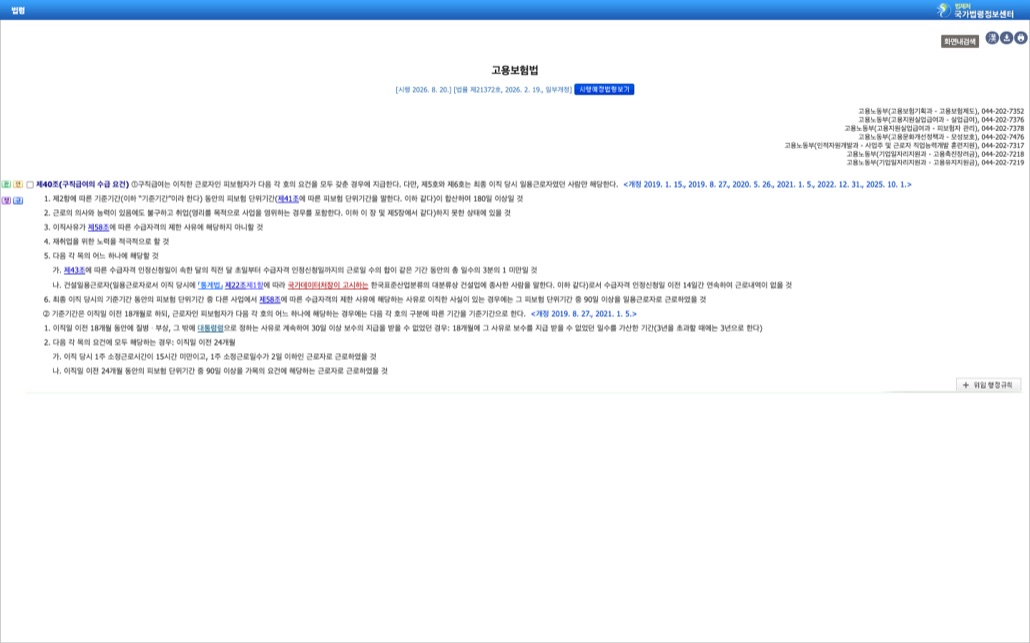Click sub-item 가 about 1주 소정근로시간이 15시간 미만
The width and height of the screenshot is (1030, 643).
point(214,357)
